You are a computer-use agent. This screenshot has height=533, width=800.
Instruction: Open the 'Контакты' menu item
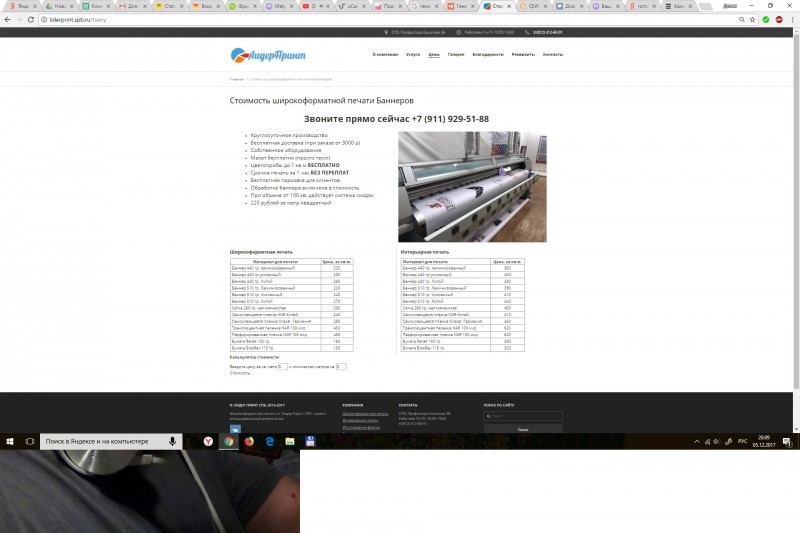pos(553,54)
